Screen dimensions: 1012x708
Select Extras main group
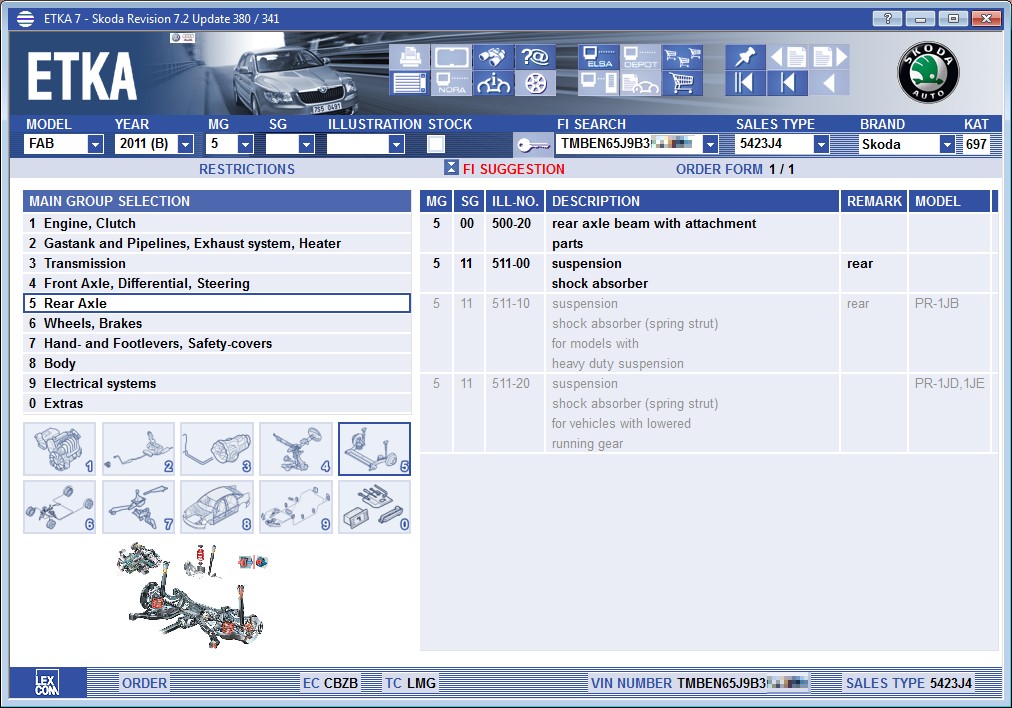click(x=217, y=403)
